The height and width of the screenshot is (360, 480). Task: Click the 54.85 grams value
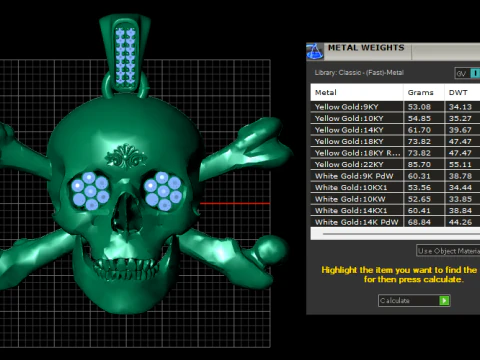point(419,118)
